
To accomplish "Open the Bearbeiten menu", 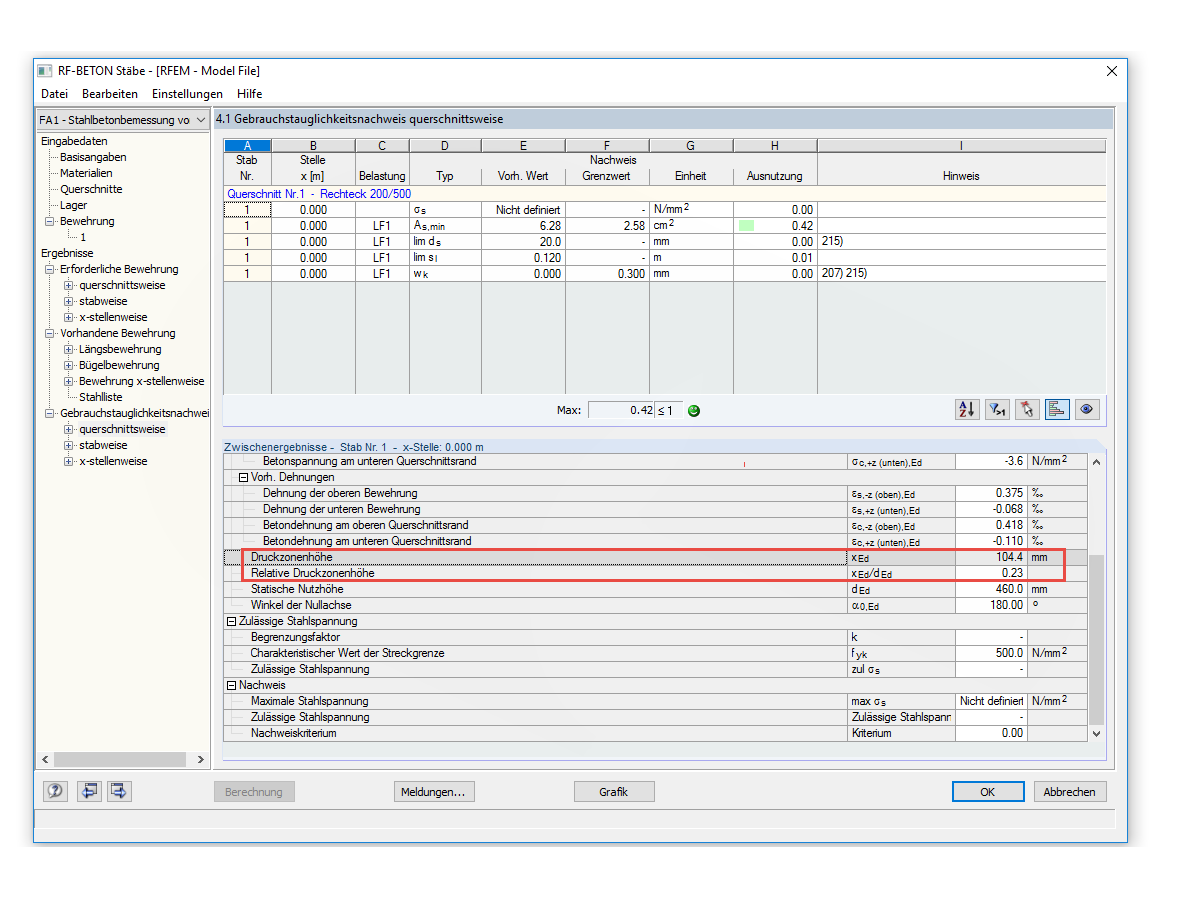I will pos(110,94).
